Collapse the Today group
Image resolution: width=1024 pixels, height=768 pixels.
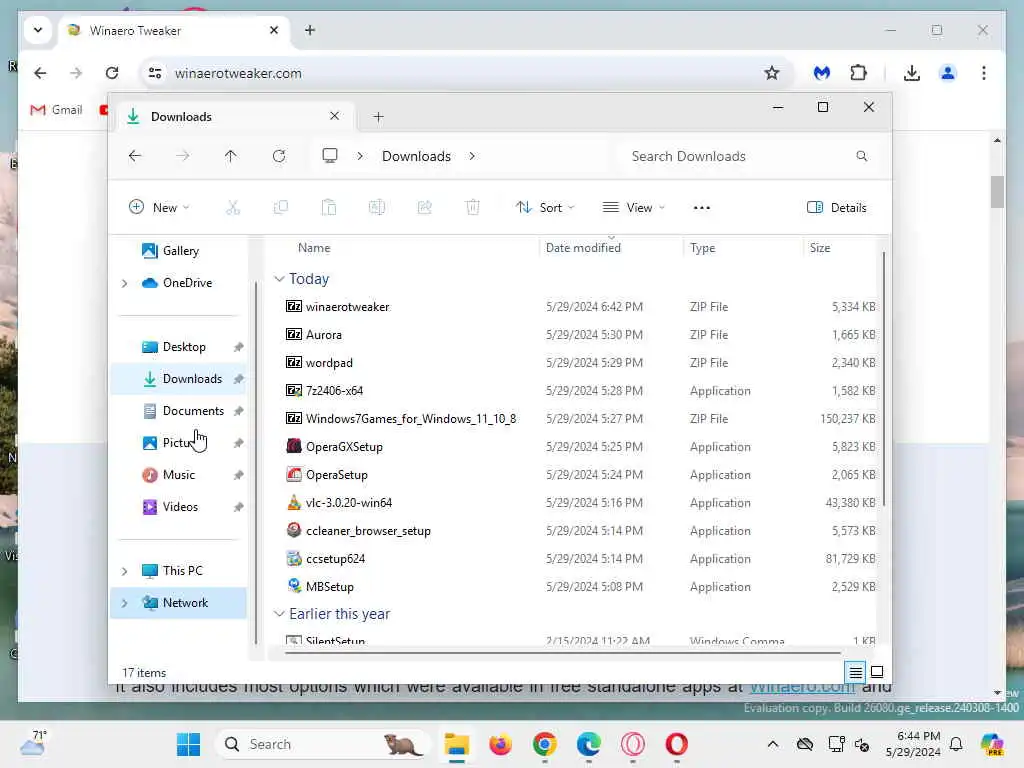point(279,279)
